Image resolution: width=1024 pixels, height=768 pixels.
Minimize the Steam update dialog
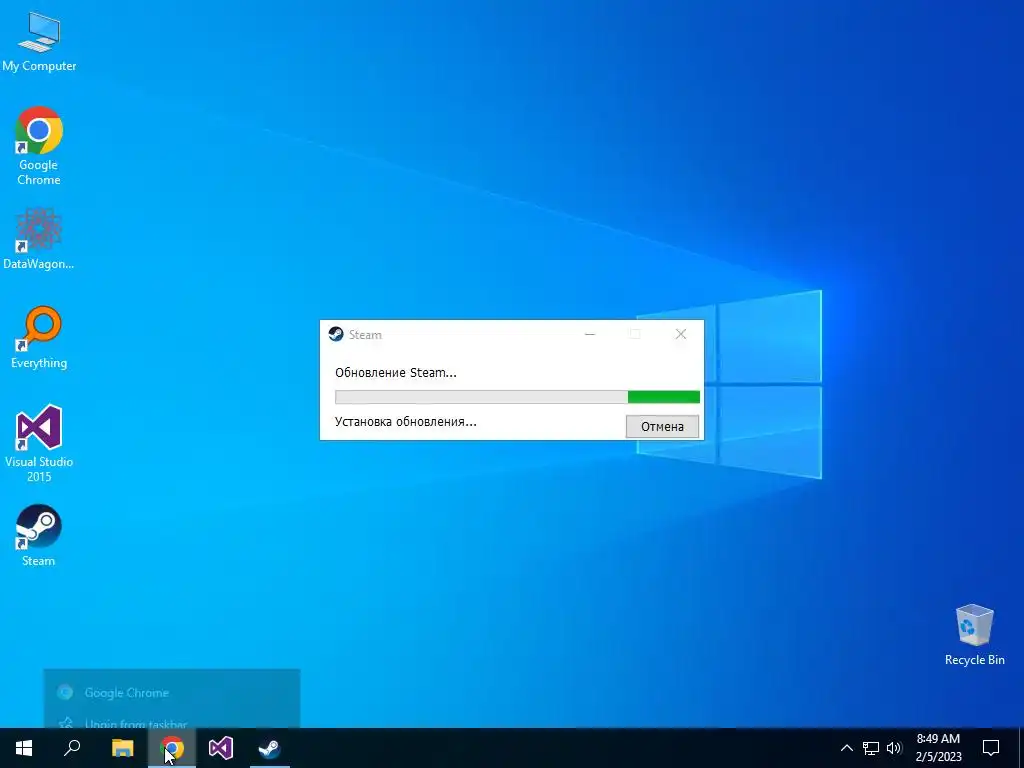coord(590,334)
